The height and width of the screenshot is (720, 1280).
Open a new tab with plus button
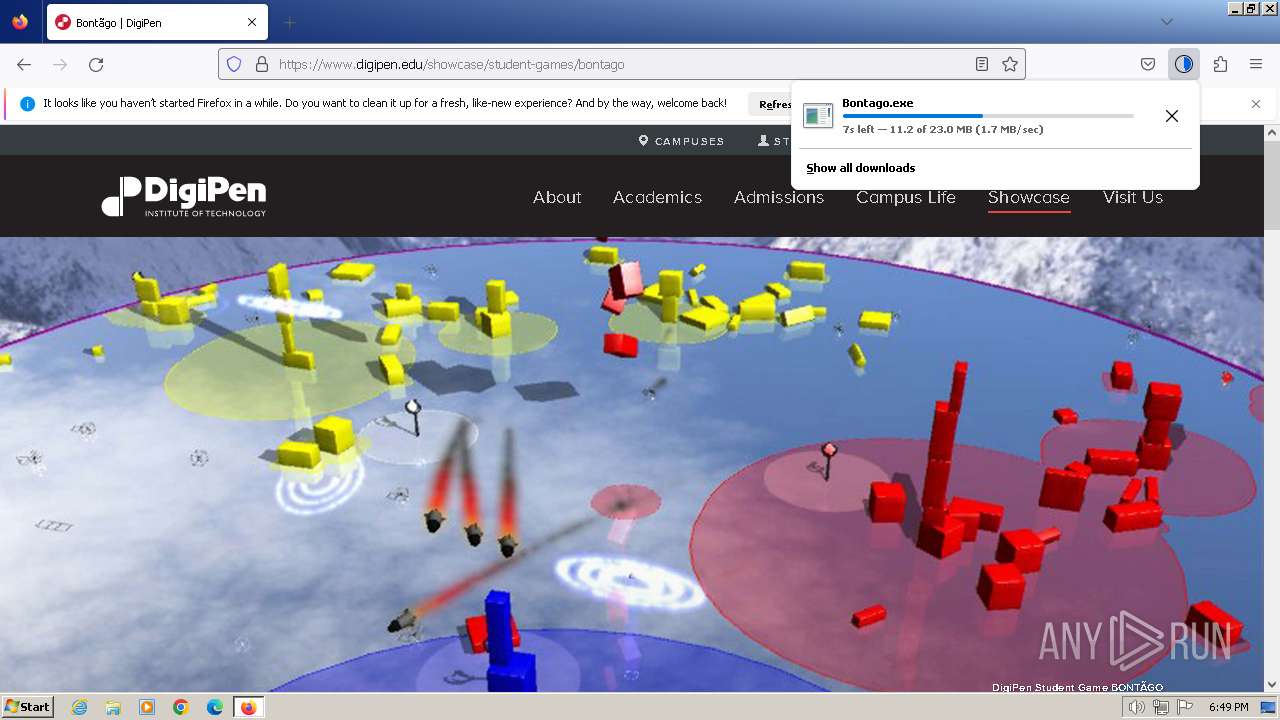[289, 22]
